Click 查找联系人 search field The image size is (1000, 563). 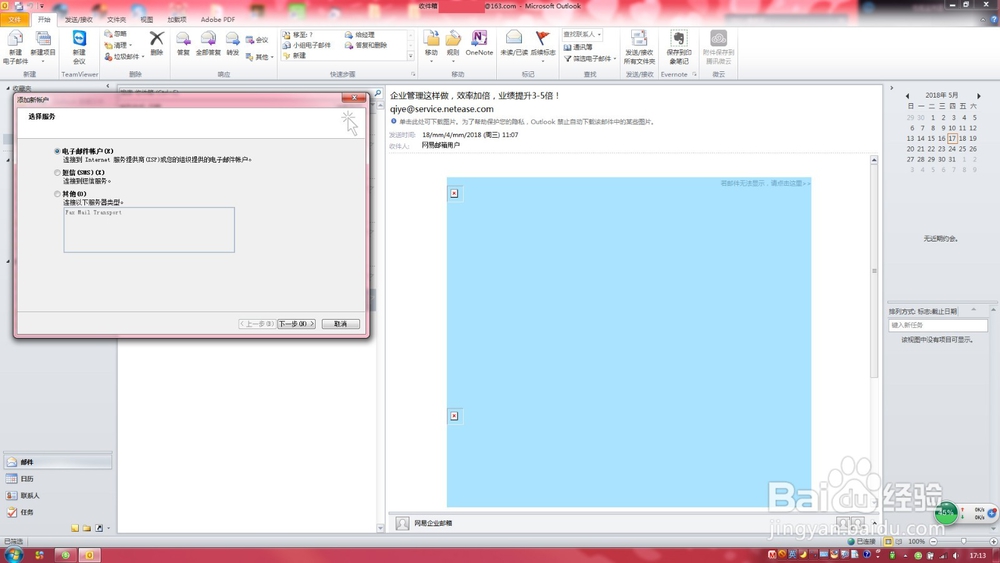point(582,34)
